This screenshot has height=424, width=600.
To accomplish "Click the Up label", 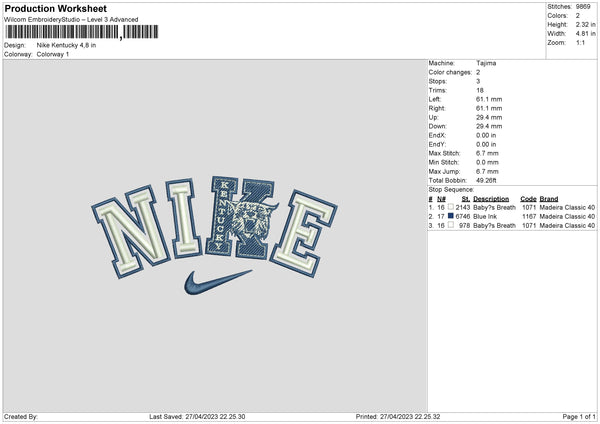I will tap(433, 117).
